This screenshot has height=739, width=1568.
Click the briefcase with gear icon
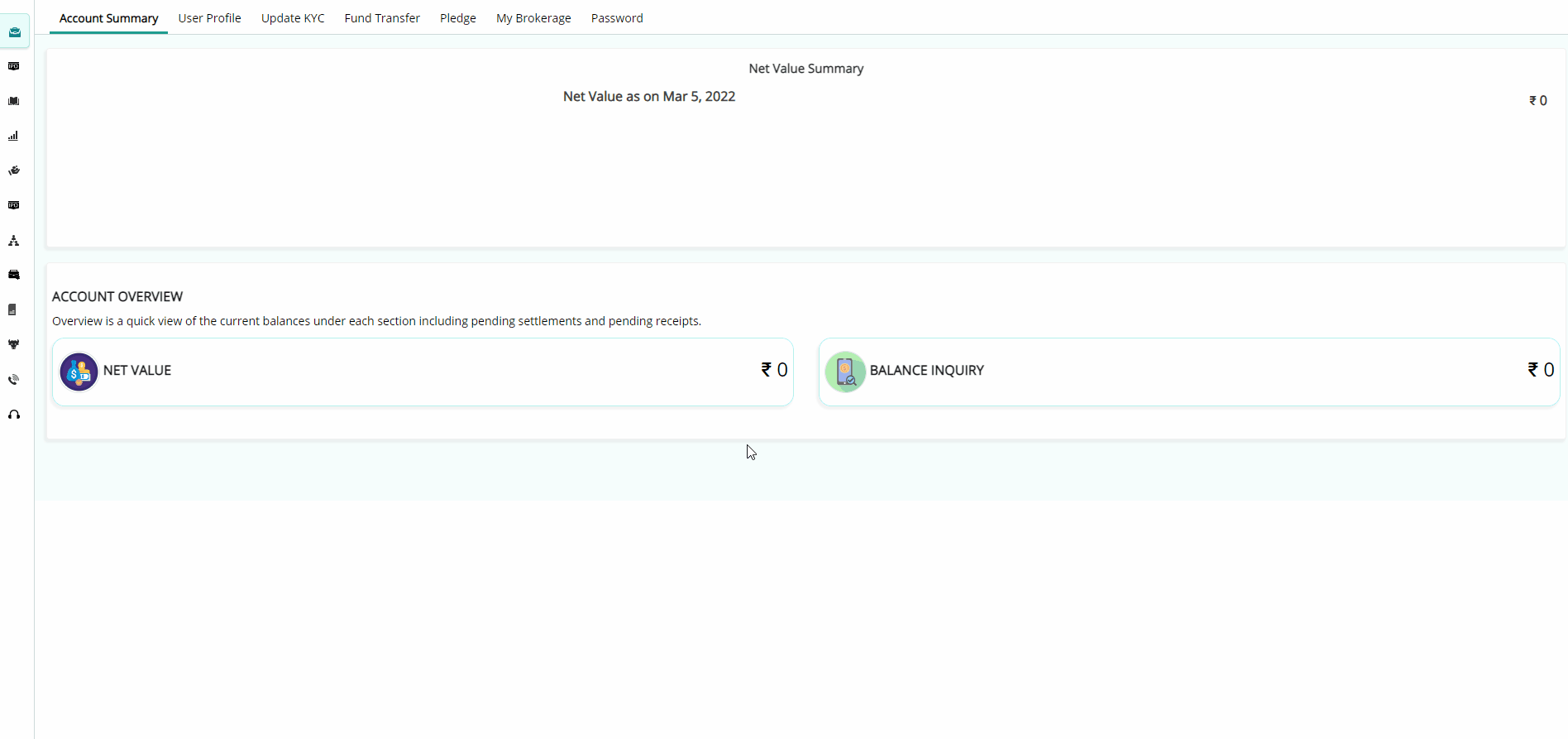(x=14, y=275)
